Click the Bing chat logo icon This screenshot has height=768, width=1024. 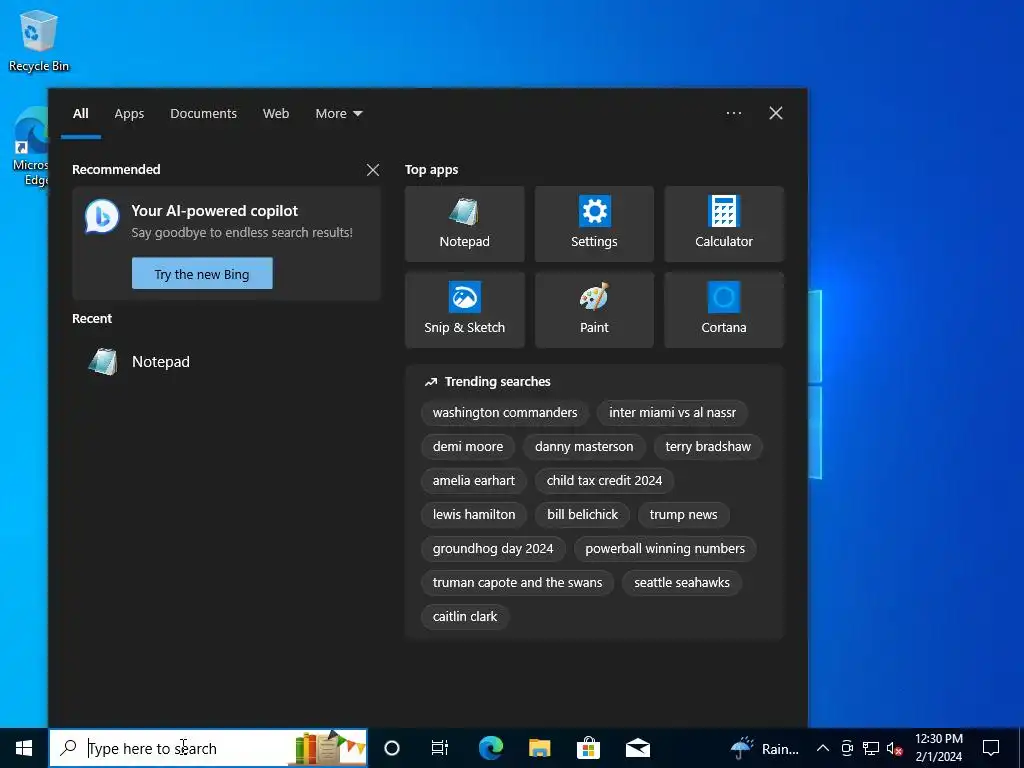coord(102,217)
